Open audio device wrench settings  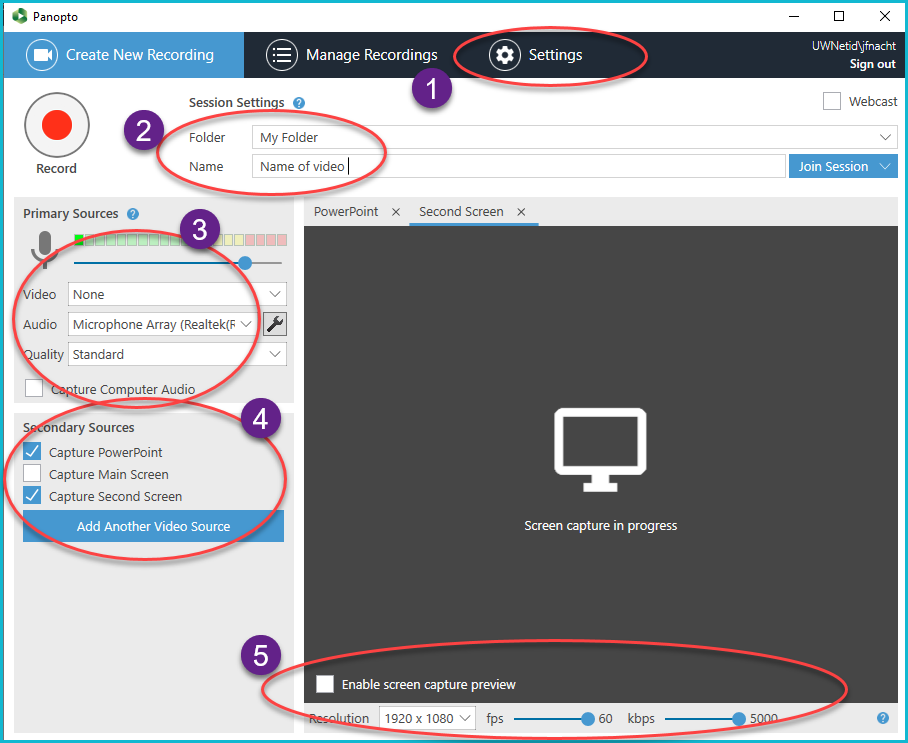pyautogui.click(x=275, y=324)
